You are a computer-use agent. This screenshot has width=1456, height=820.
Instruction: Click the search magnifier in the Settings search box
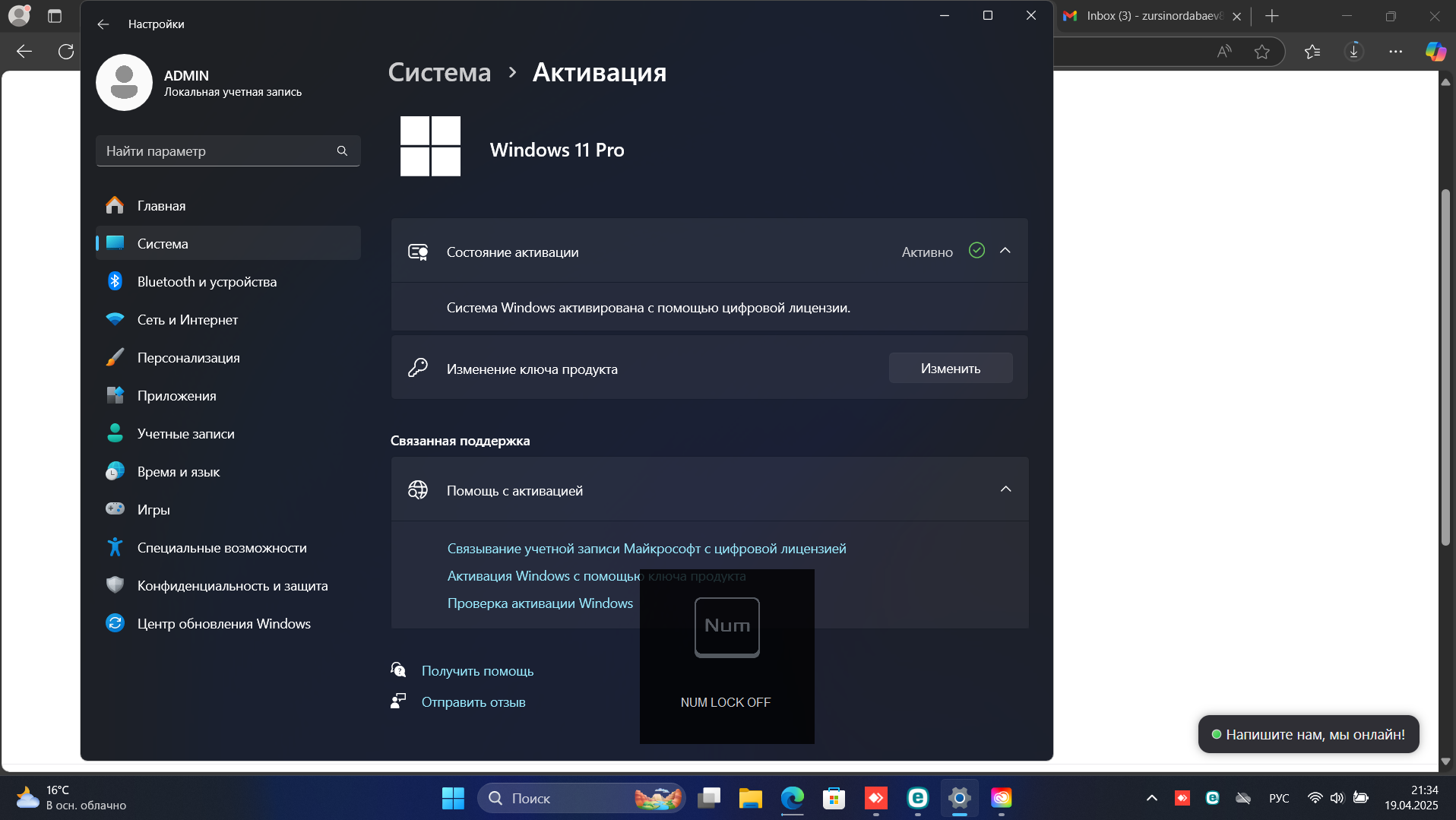coord(342,151)
